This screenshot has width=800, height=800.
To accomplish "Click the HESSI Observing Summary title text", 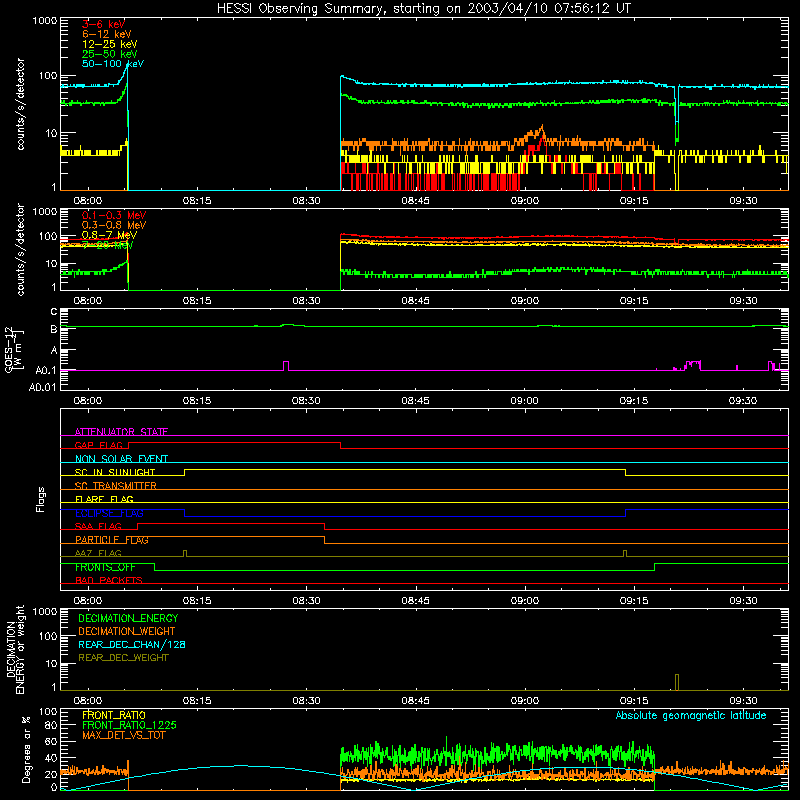I will 423,9.
